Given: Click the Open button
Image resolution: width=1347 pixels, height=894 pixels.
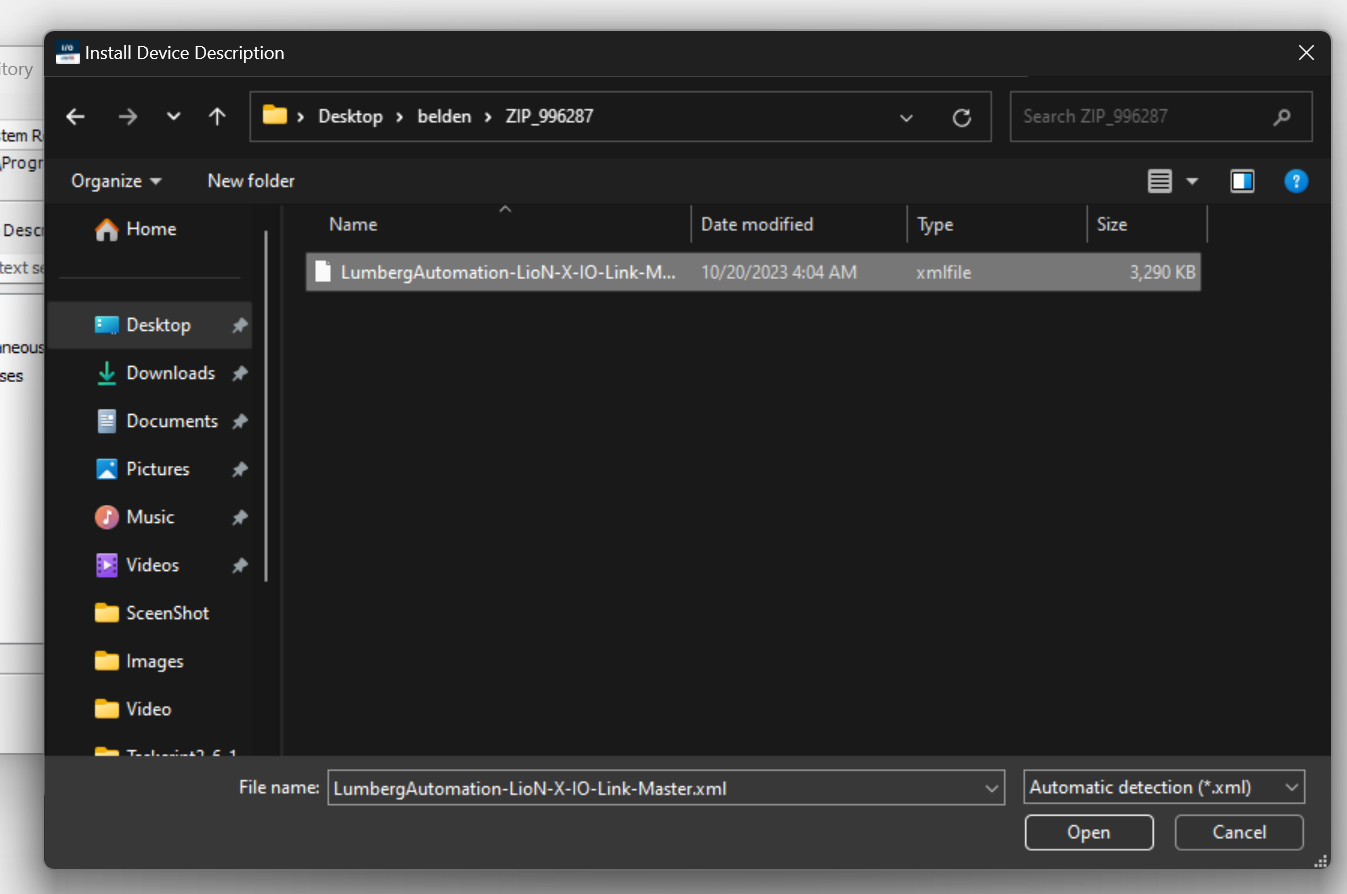Looking at the screenshot, I should click(x=1089, y=832).
